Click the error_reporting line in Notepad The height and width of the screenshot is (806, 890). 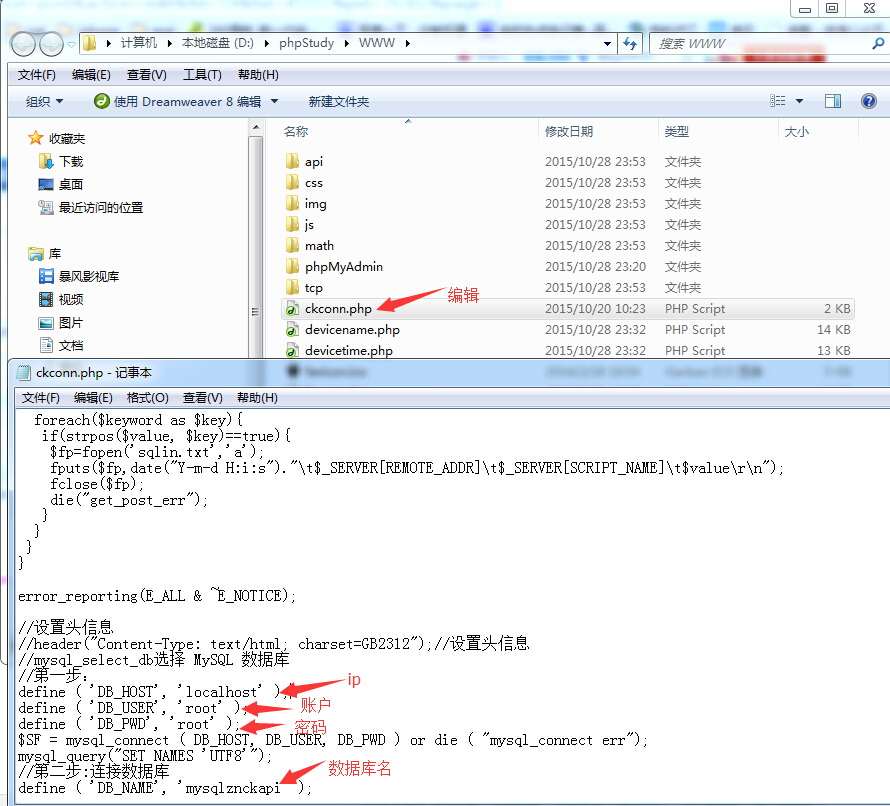click(157, 595)
